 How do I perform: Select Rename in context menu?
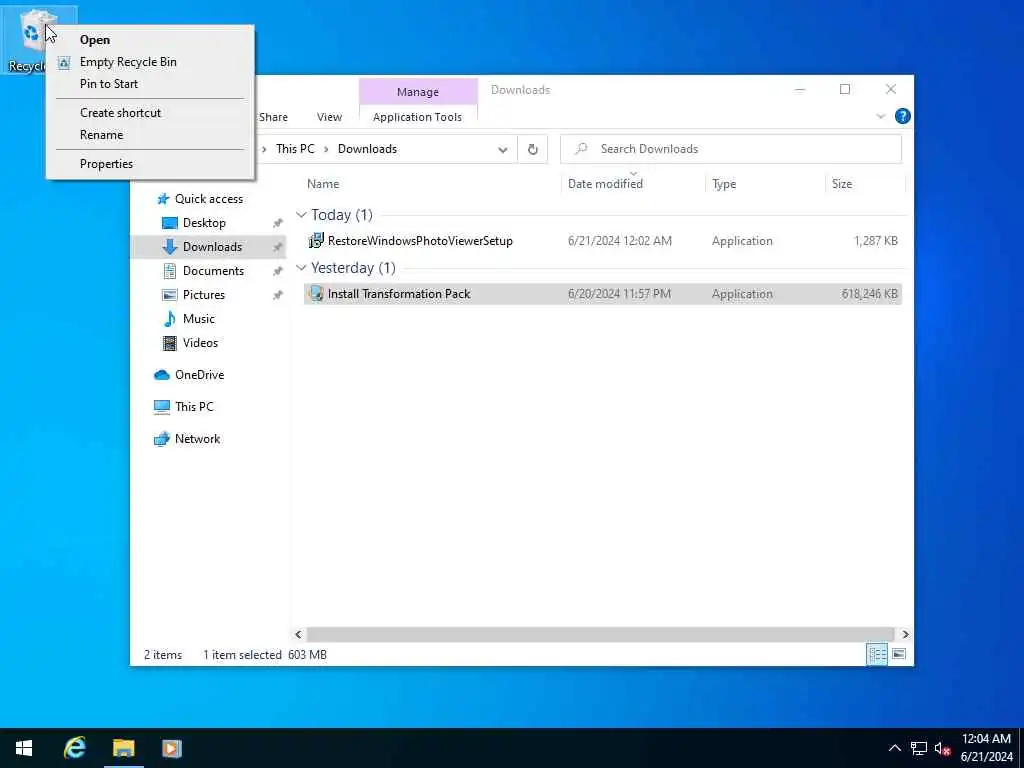101,135
